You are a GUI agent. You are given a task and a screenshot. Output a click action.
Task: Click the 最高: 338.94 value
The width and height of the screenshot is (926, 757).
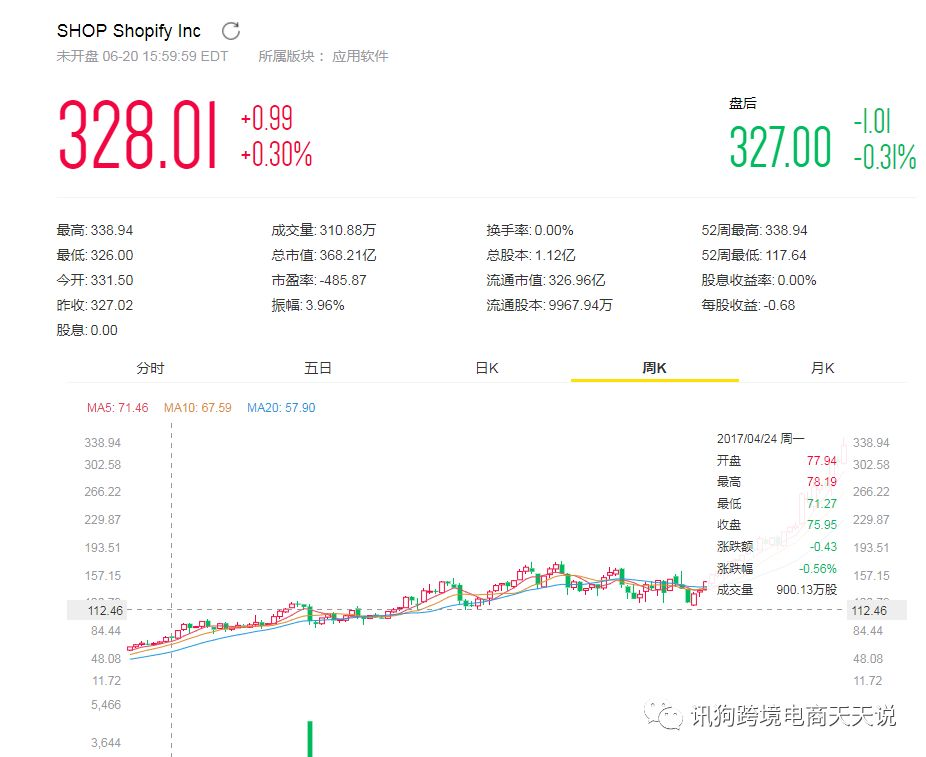tap(94, 230)
